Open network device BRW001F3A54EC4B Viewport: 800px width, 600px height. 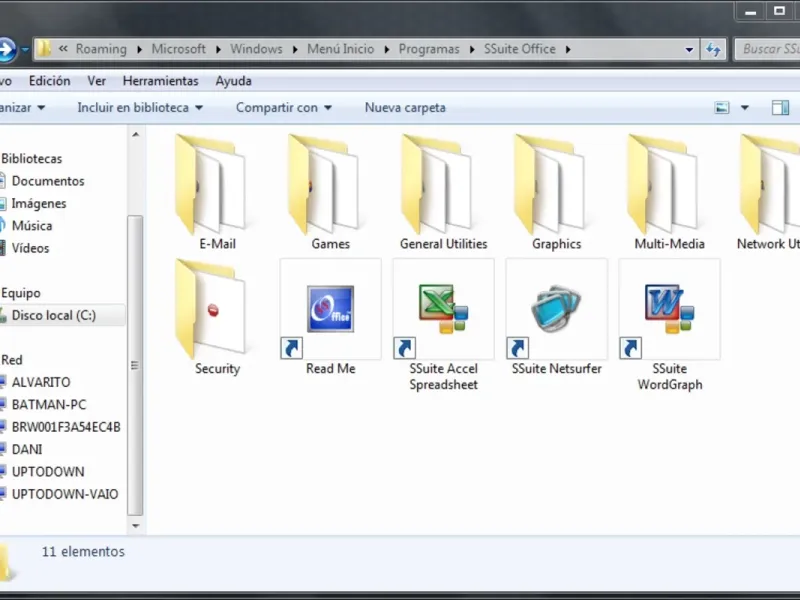[x=66, y=427]
